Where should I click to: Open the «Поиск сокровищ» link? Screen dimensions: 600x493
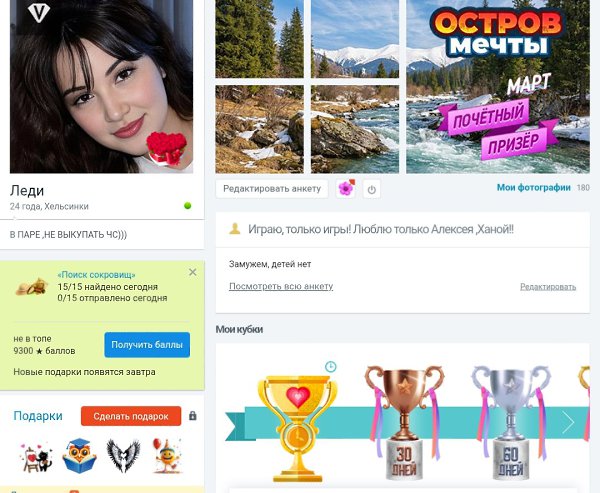[x=96, y=275]
